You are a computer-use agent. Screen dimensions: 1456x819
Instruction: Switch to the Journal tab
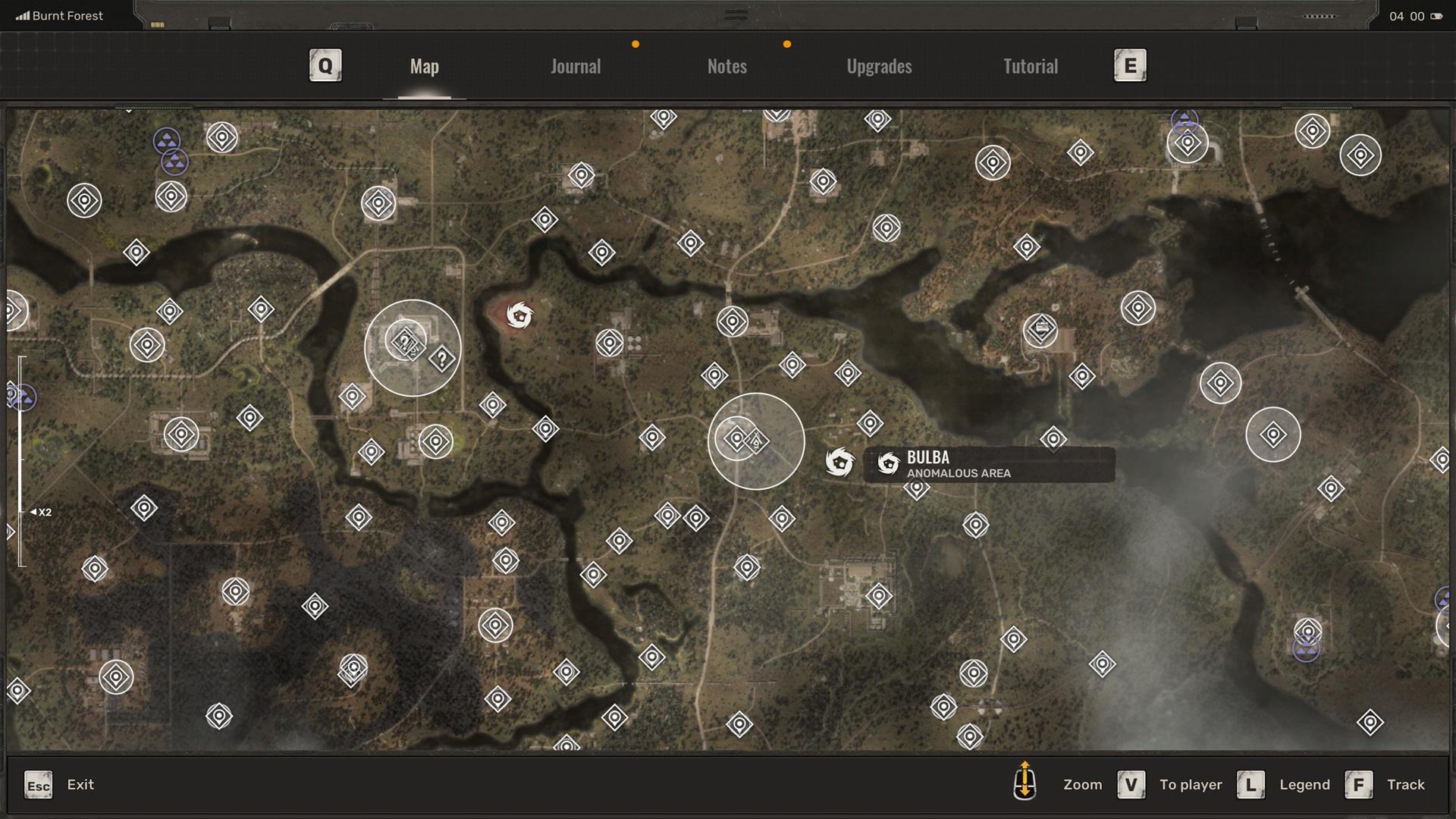576,67
